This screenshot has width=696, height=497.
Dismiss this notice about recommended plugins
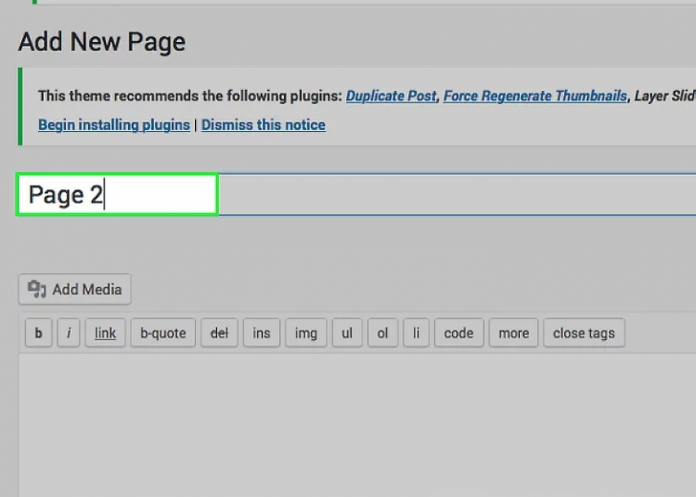tap(263, 125)
